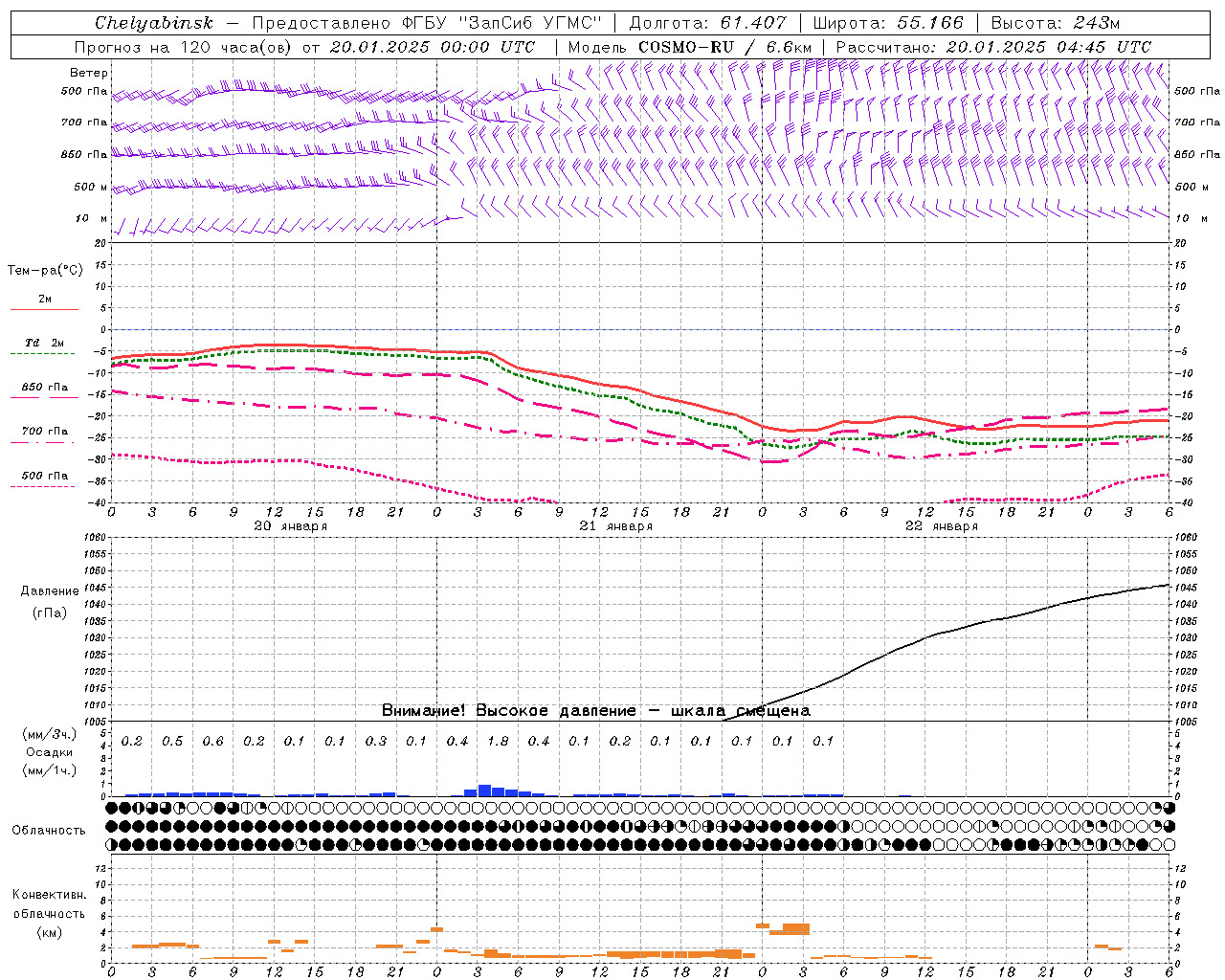Click the Chelyabinsk station title

[x=153, y=23]
